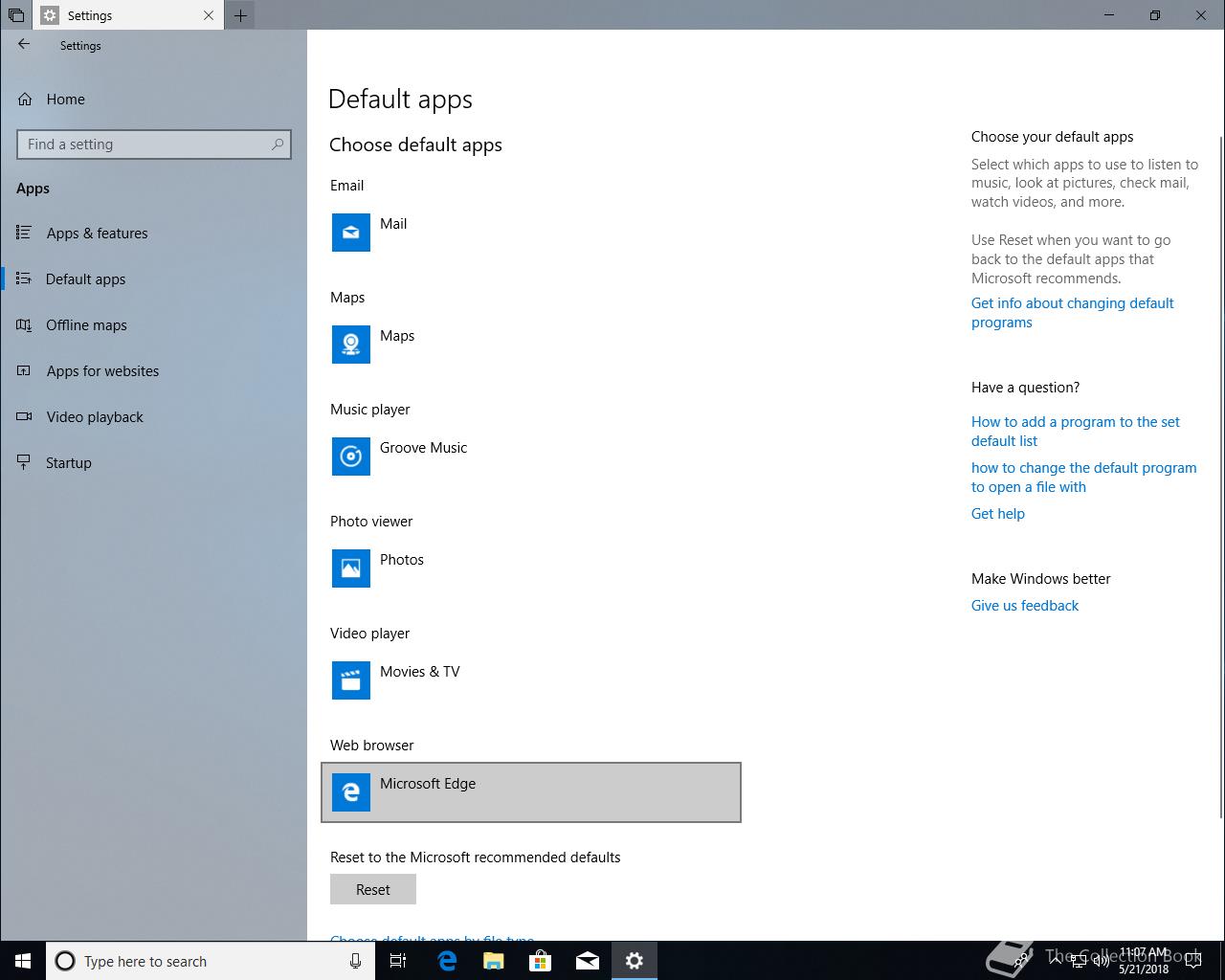
Task: Choose the Microsoft Edge web browser tile
Action: click(x=530, y=792)
